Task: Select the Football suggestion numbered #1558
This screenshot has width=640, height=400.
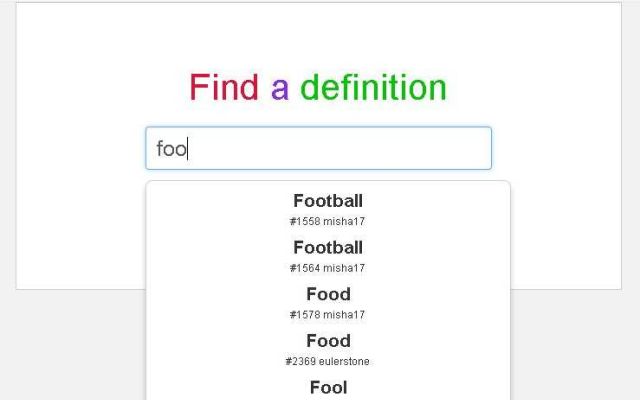Action: (x=328, y=209)
